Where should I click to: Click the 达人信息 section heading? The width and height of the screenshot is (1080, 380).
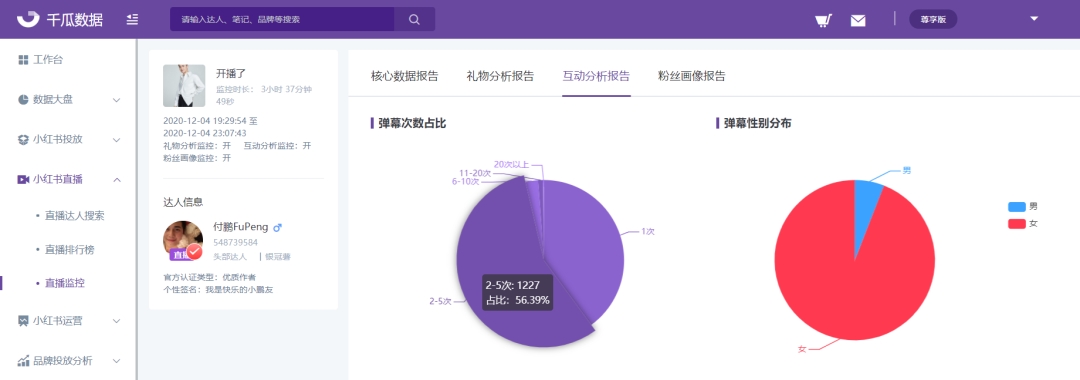(x=183, y=202)
